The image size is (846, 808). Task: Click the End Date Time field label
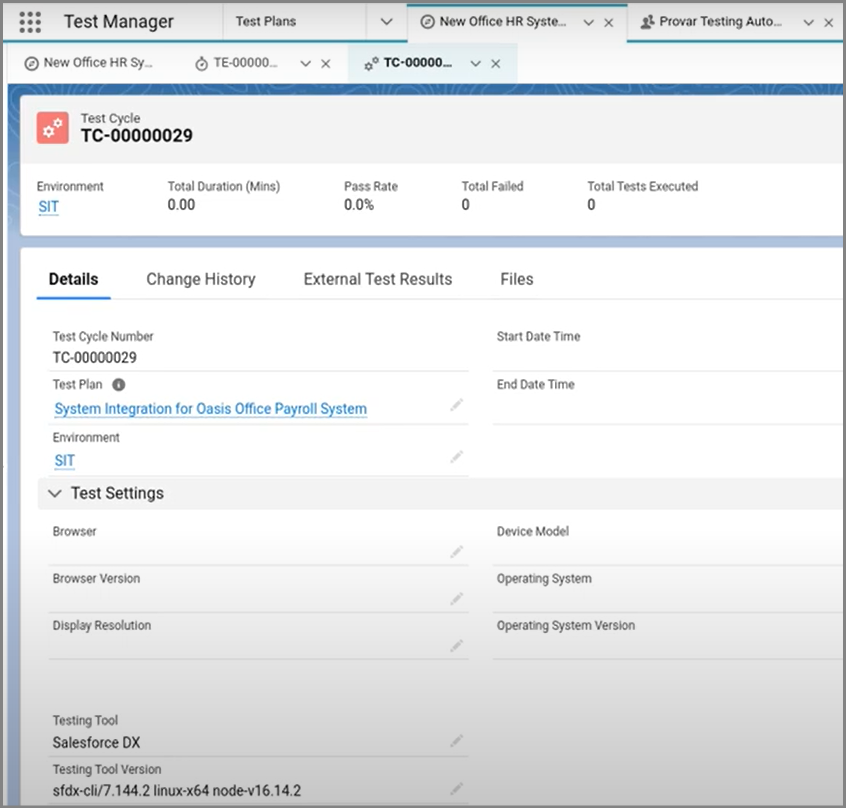pos(536,385)
